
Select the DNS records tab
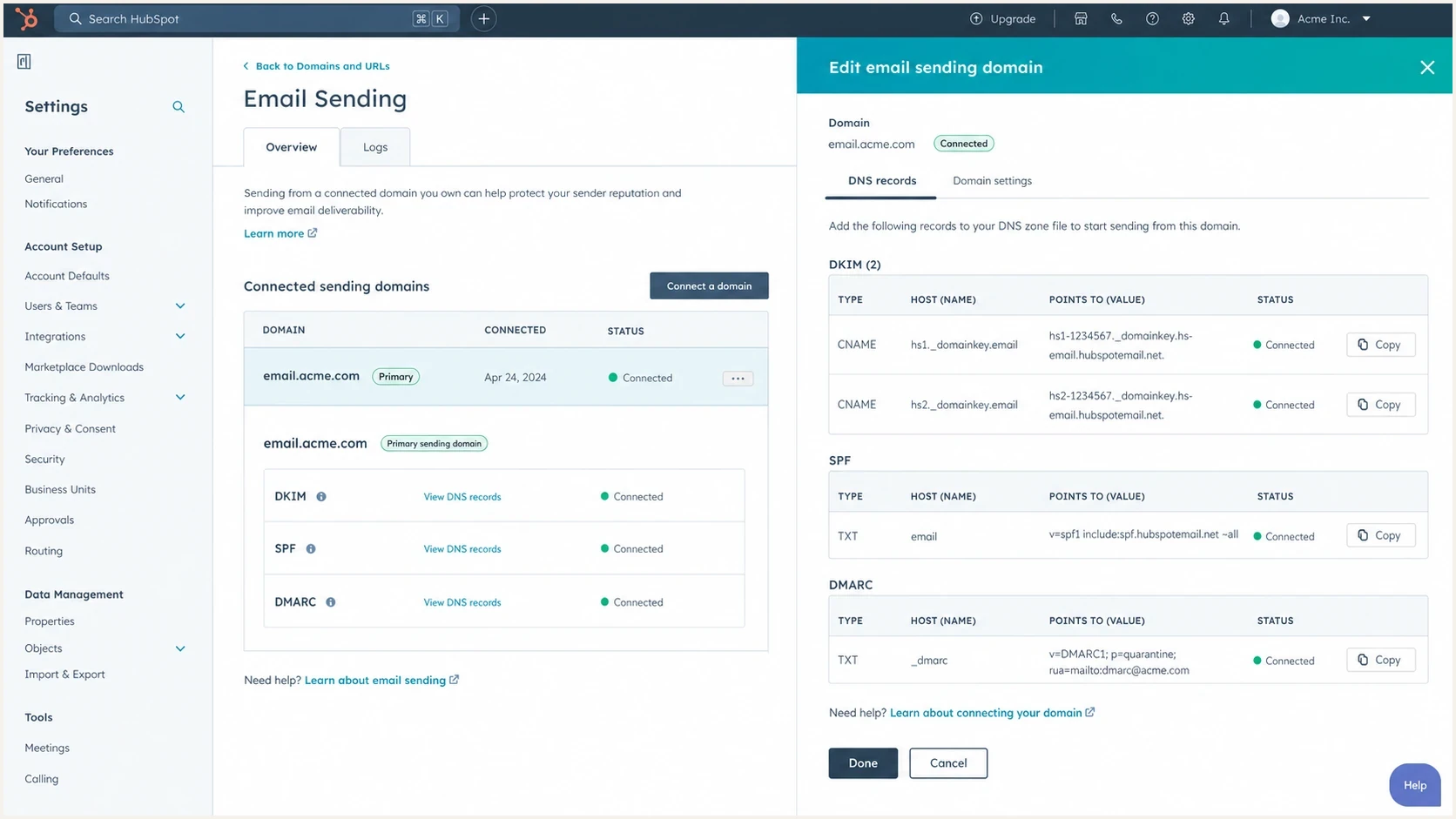tap(882, 180)
